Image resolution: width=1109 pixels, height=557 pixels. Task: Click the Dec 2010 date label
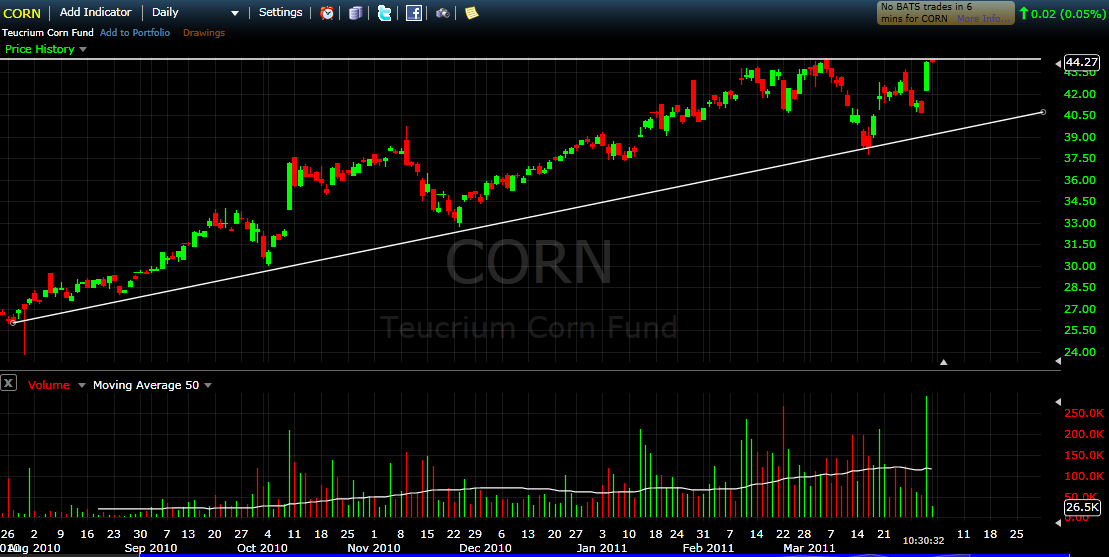pos(485,548)
